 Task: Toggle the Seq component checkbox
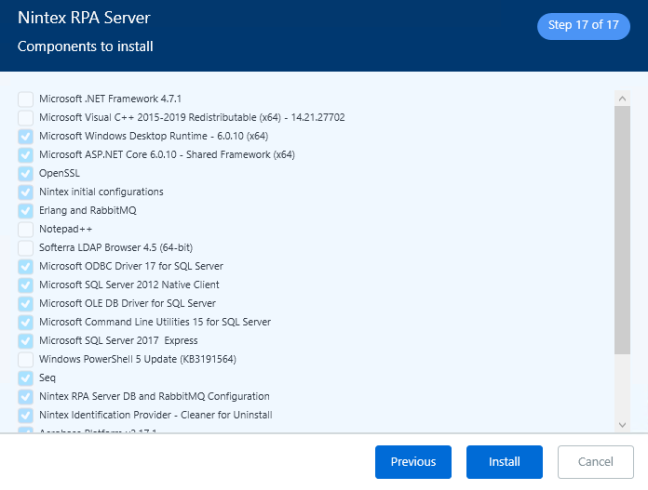pyautogui.click(x=26, y=378)
